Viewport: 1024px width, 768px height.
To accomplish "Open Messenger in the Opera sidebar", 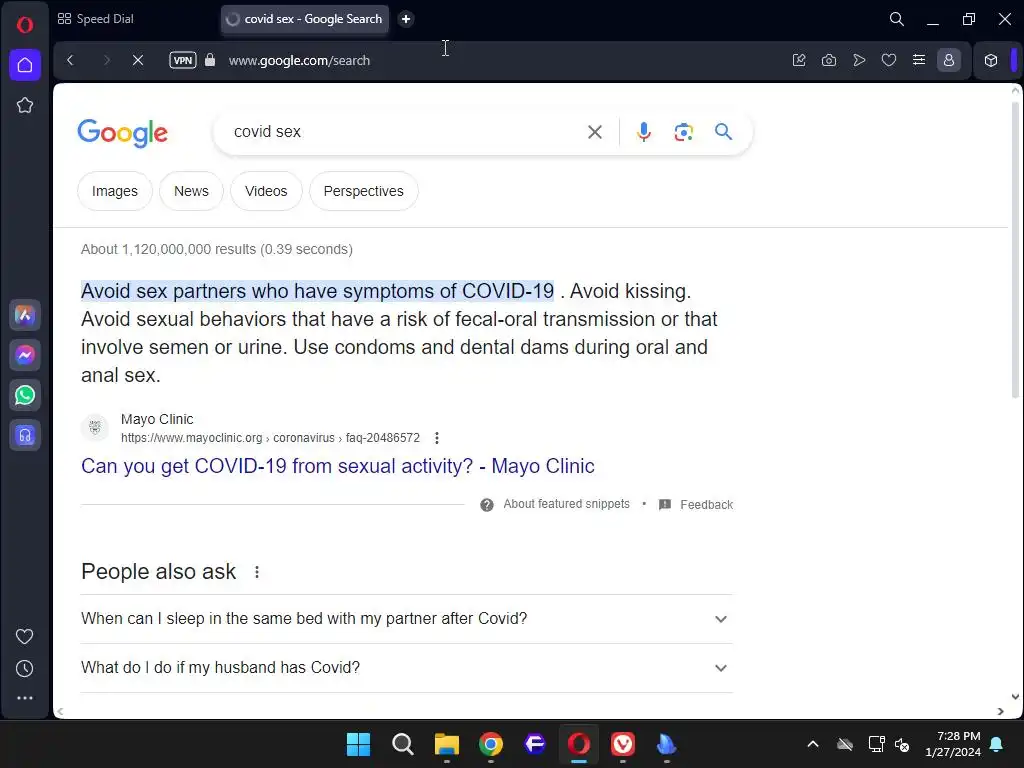I will pyautogui.click(x=25, y=355).
